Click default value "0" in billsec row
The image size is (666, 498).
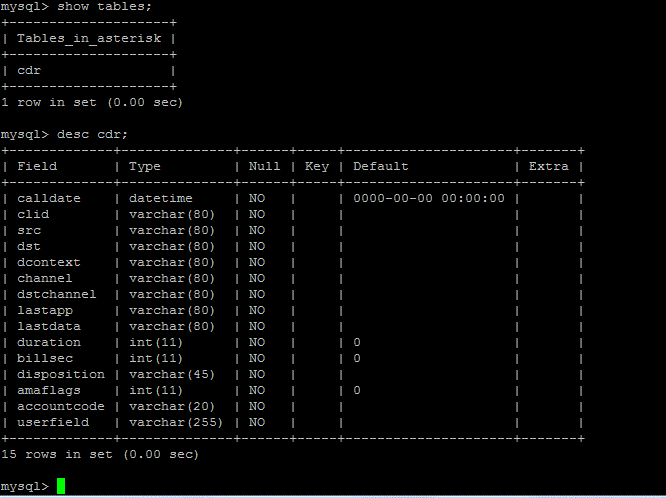click(357, 358)
